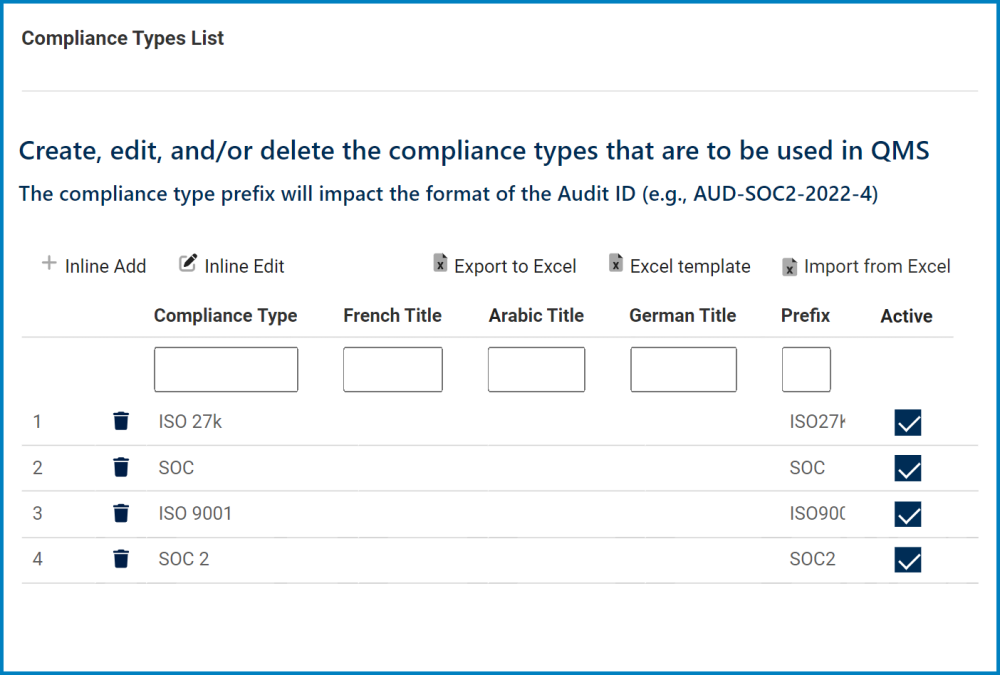This screenshot has height=675, width=1000.
Task: Sort by the Compliance Type column header
Action: pyautogui.click(x=225, y=315)
